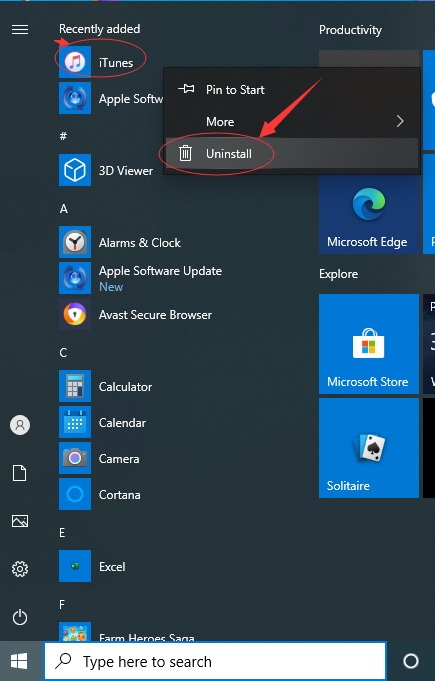Image resolution: width=435 pixels, height=681 pixels.
Task: Click the pin icon beside Pin to Start
Action: pos(186,89)
